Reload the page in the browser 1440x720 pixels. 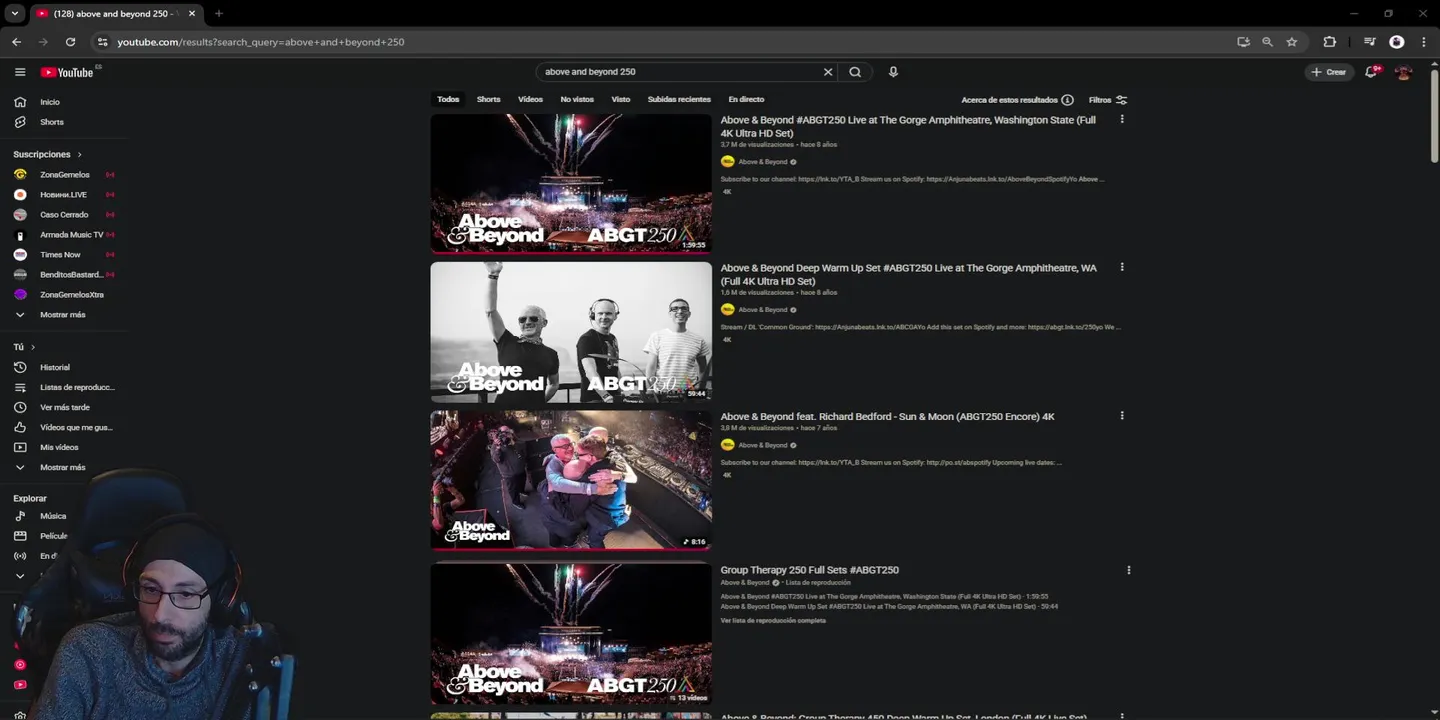click(70, 42)
